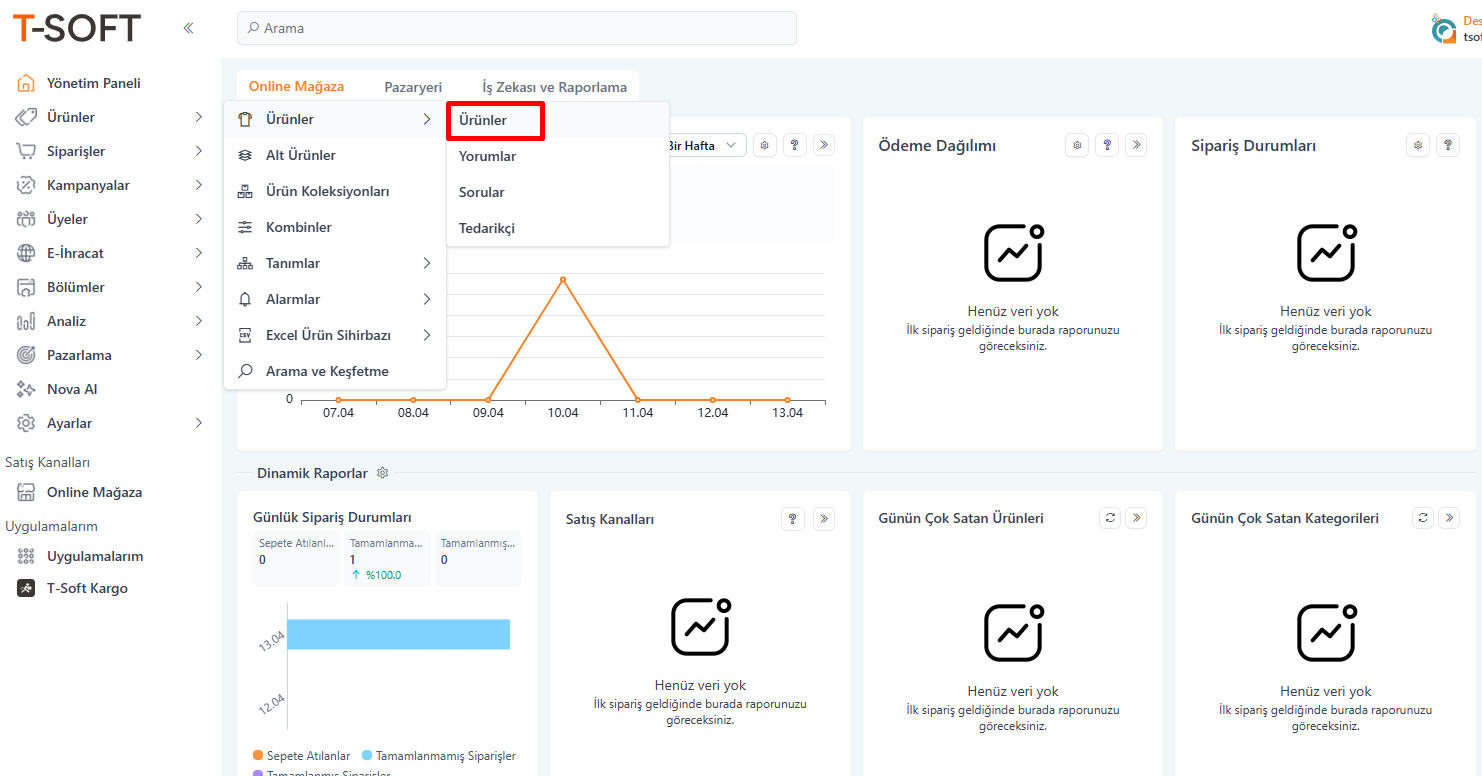Switch to the Pazaryeri tab

(x=413, y=87)
